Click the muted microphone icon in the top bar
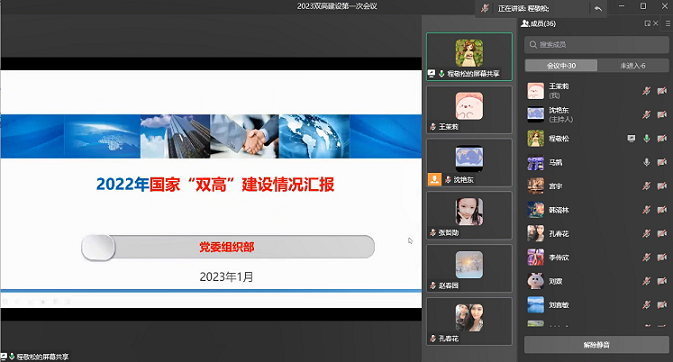Viewport: 673px width, 362px height. tap(485, 8)
